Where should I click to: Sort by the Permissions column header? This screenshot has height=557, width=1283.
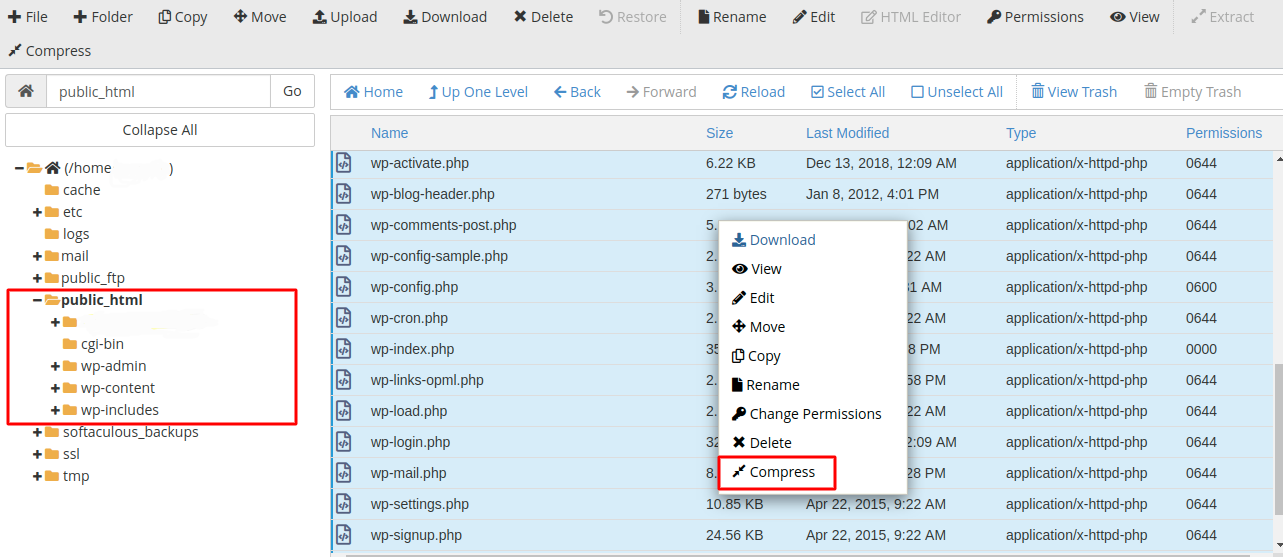click(1224, 133)
